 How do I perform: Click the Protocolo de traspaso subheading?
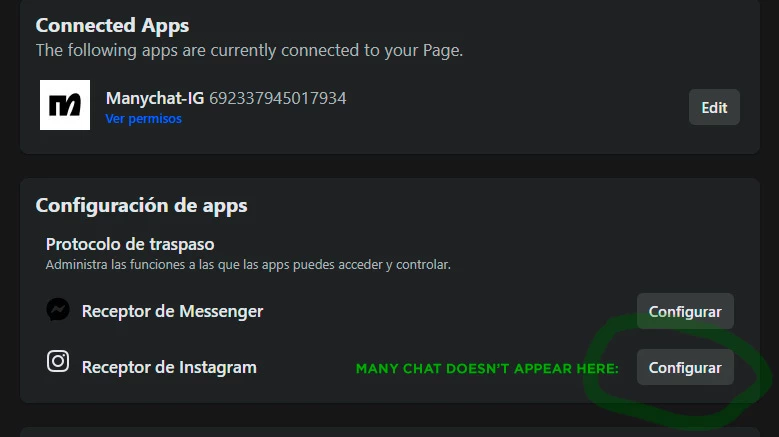coord(130,244)
